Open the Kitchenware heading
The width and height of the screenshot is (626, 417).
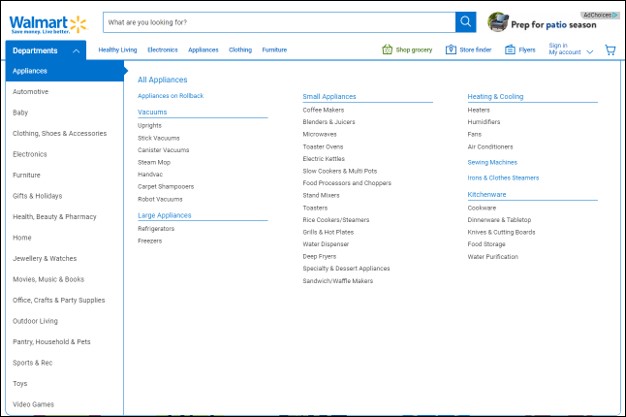point(486,195)
